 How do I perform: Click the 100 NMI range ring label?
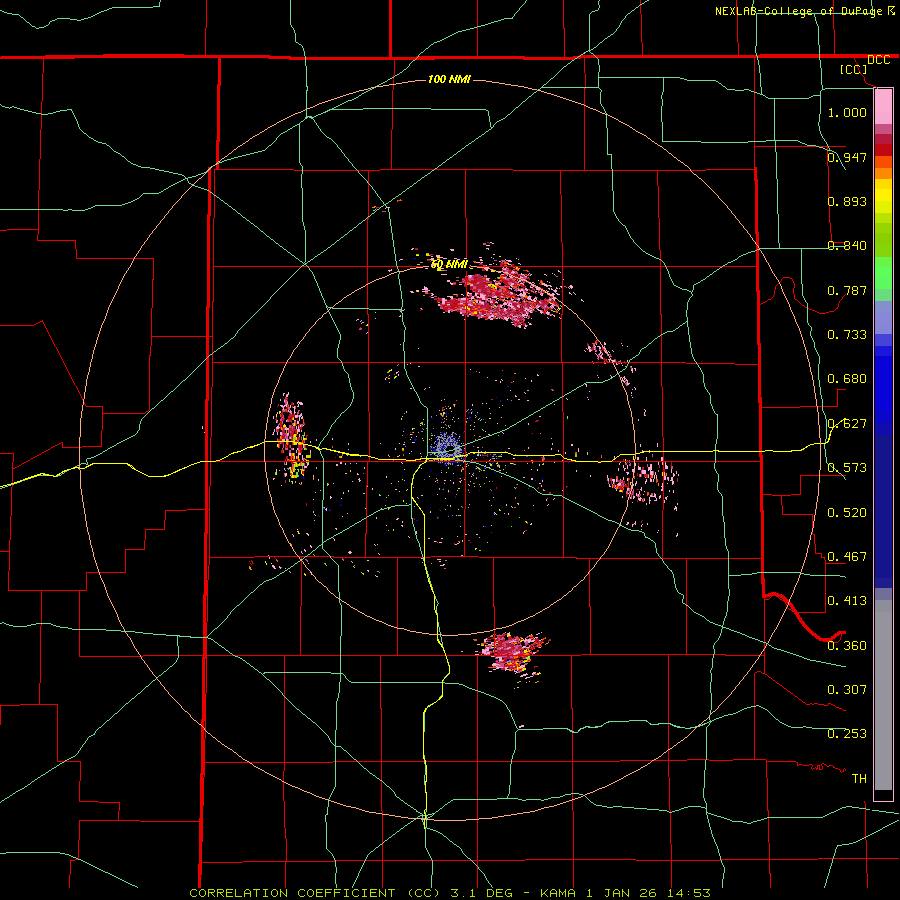coord(449,79)
